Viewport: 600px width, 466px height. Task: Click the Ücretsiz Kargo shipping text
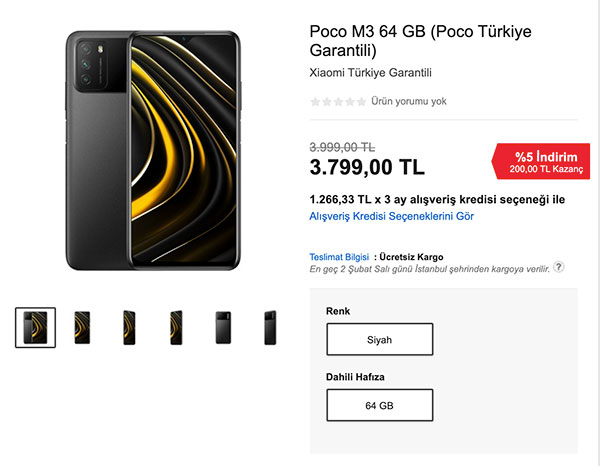tap(411, 256)
